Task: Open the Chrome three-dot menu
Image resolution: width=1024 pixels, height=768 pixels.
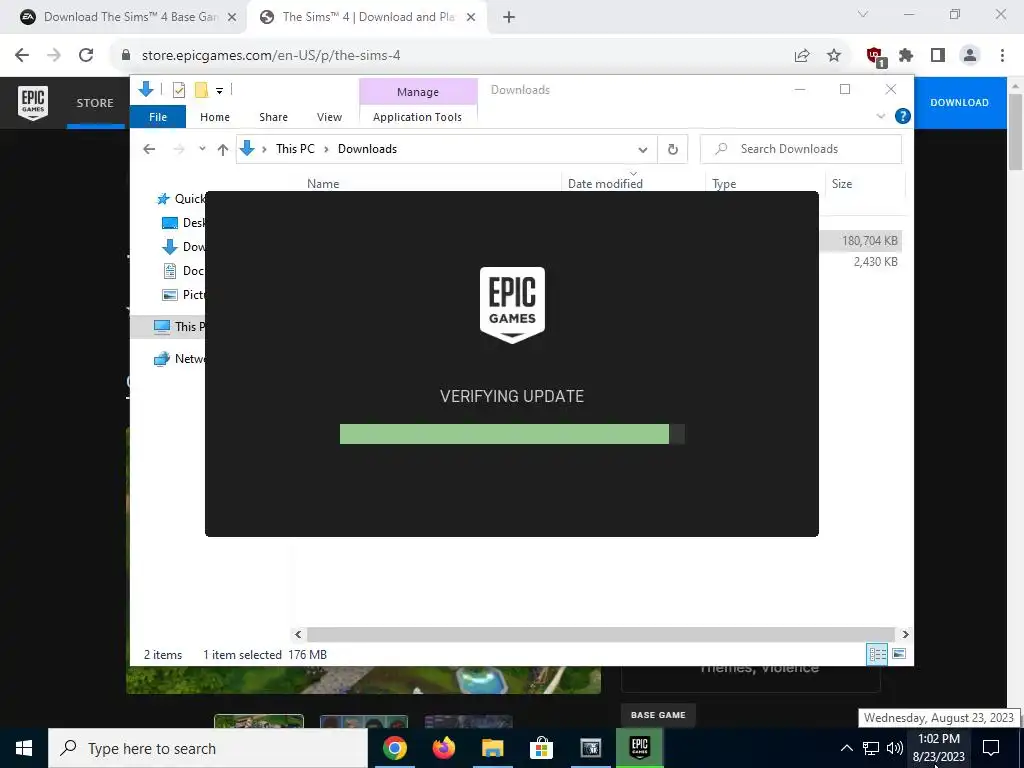Action: click(x=1002, y=56)
